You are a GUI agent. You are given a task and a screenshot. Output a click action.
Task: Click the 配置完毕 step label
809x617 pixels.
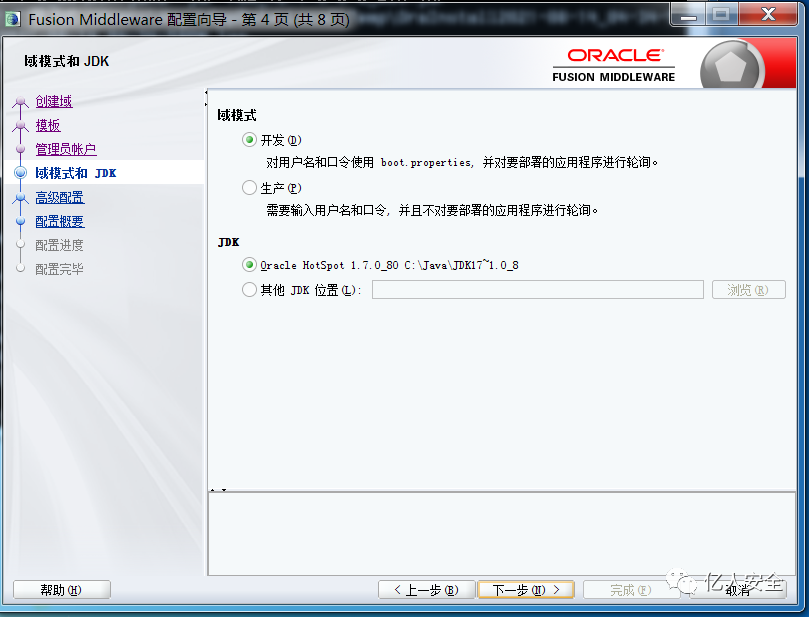59,269
